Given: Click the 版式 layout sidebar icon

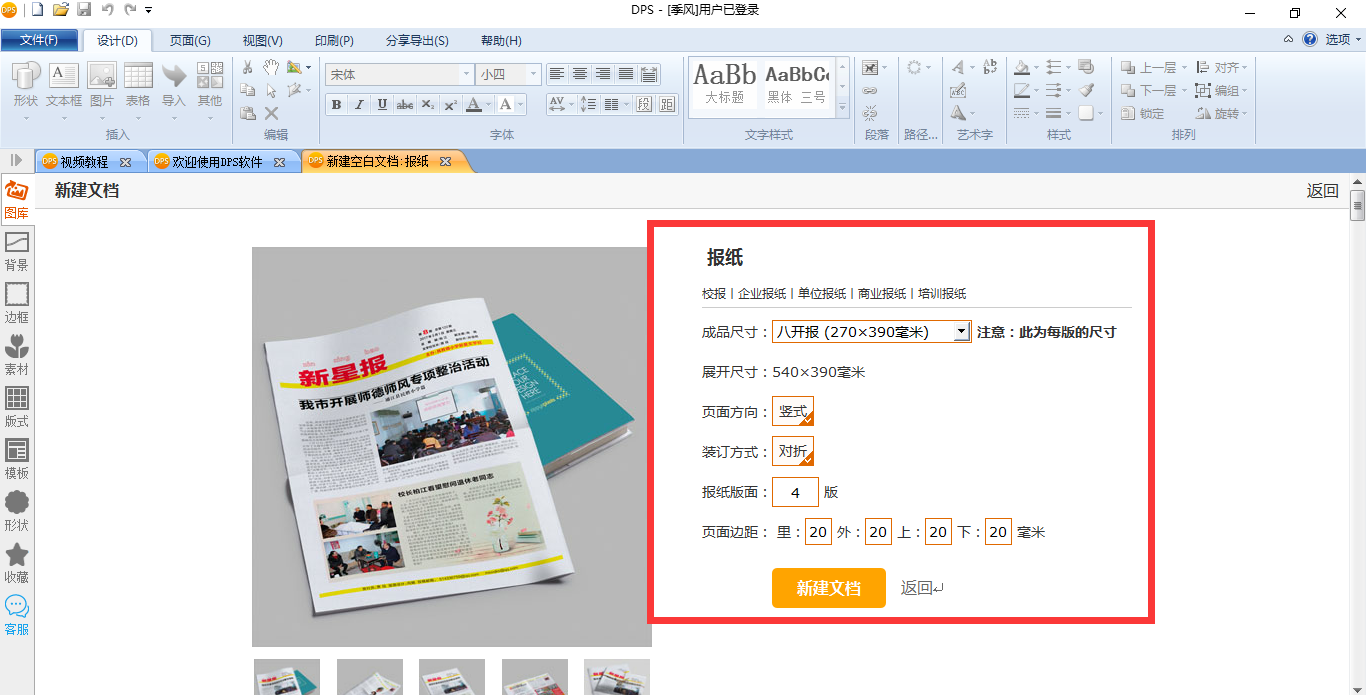Looking at the screenshot, I should tap(17, 406).
